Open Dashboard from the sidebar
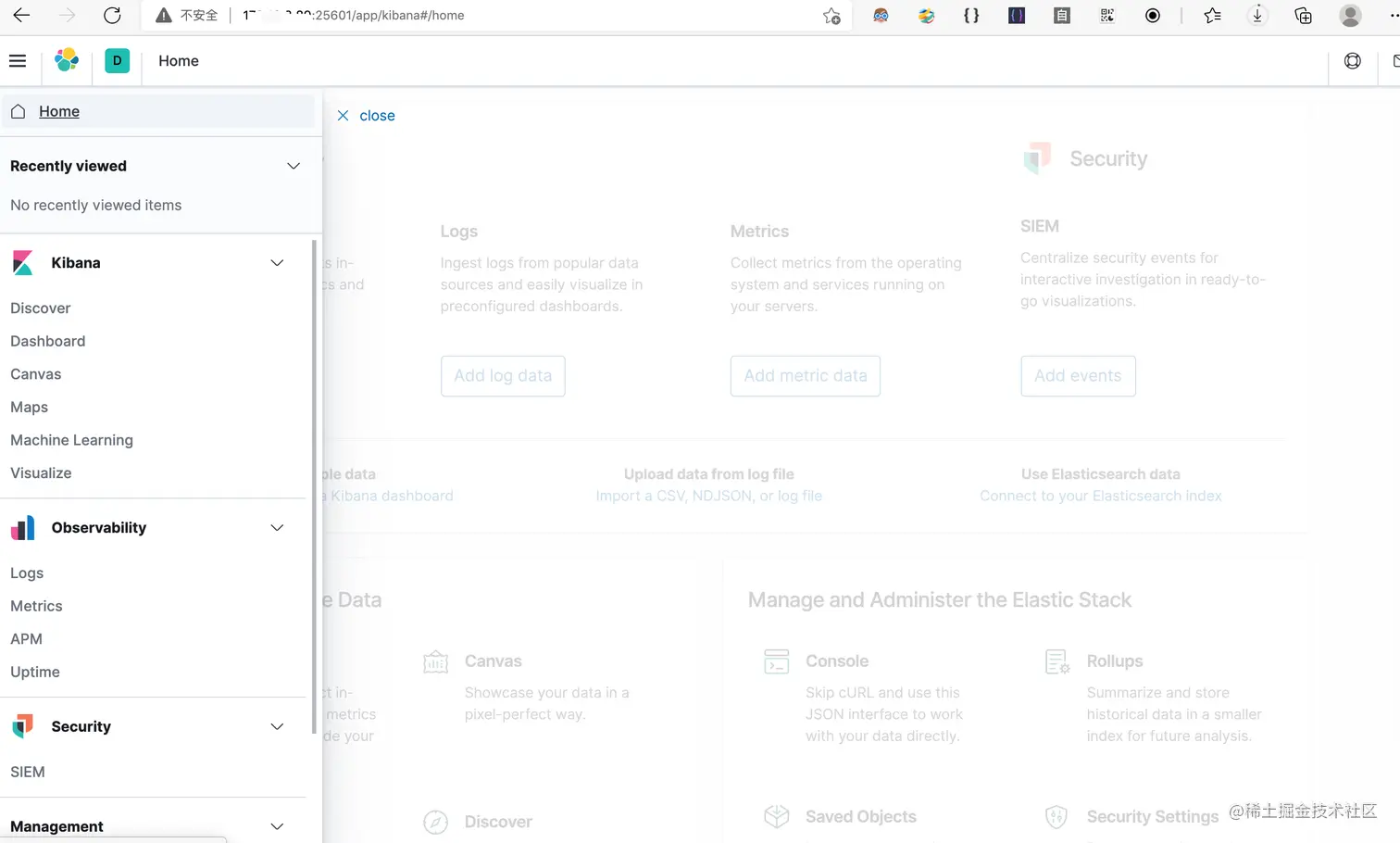This screenshot has width=1400, height=843. 48,341
